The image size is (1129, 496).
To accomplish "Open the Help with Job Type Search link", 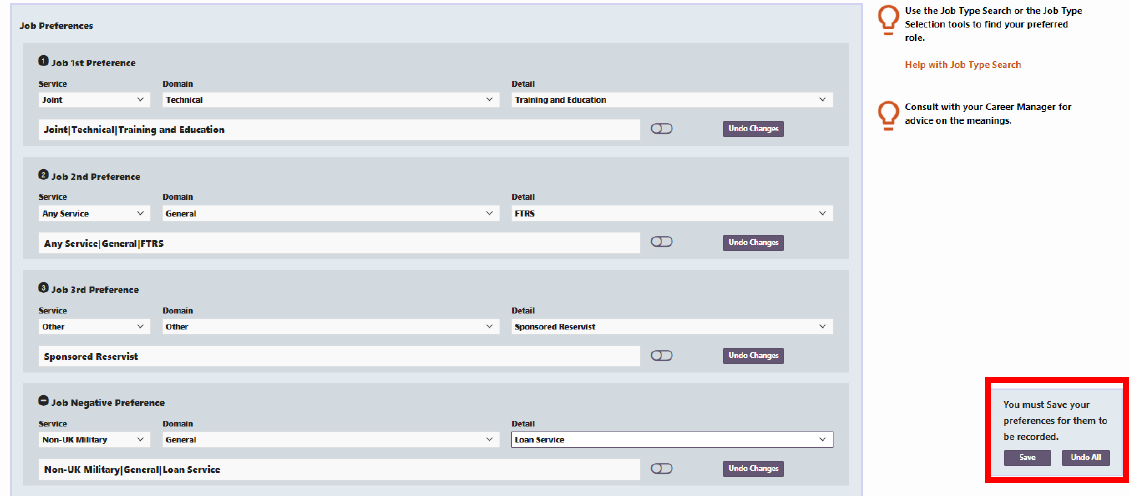I will [963, 65].
